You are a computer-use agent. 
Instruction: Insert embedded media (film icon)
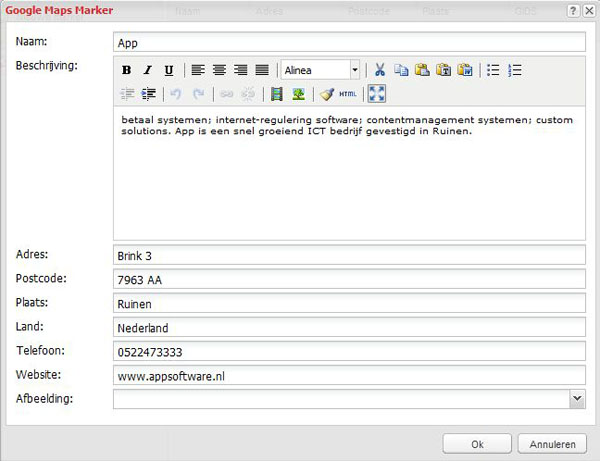pyautogui.click(x=277, y=94)
